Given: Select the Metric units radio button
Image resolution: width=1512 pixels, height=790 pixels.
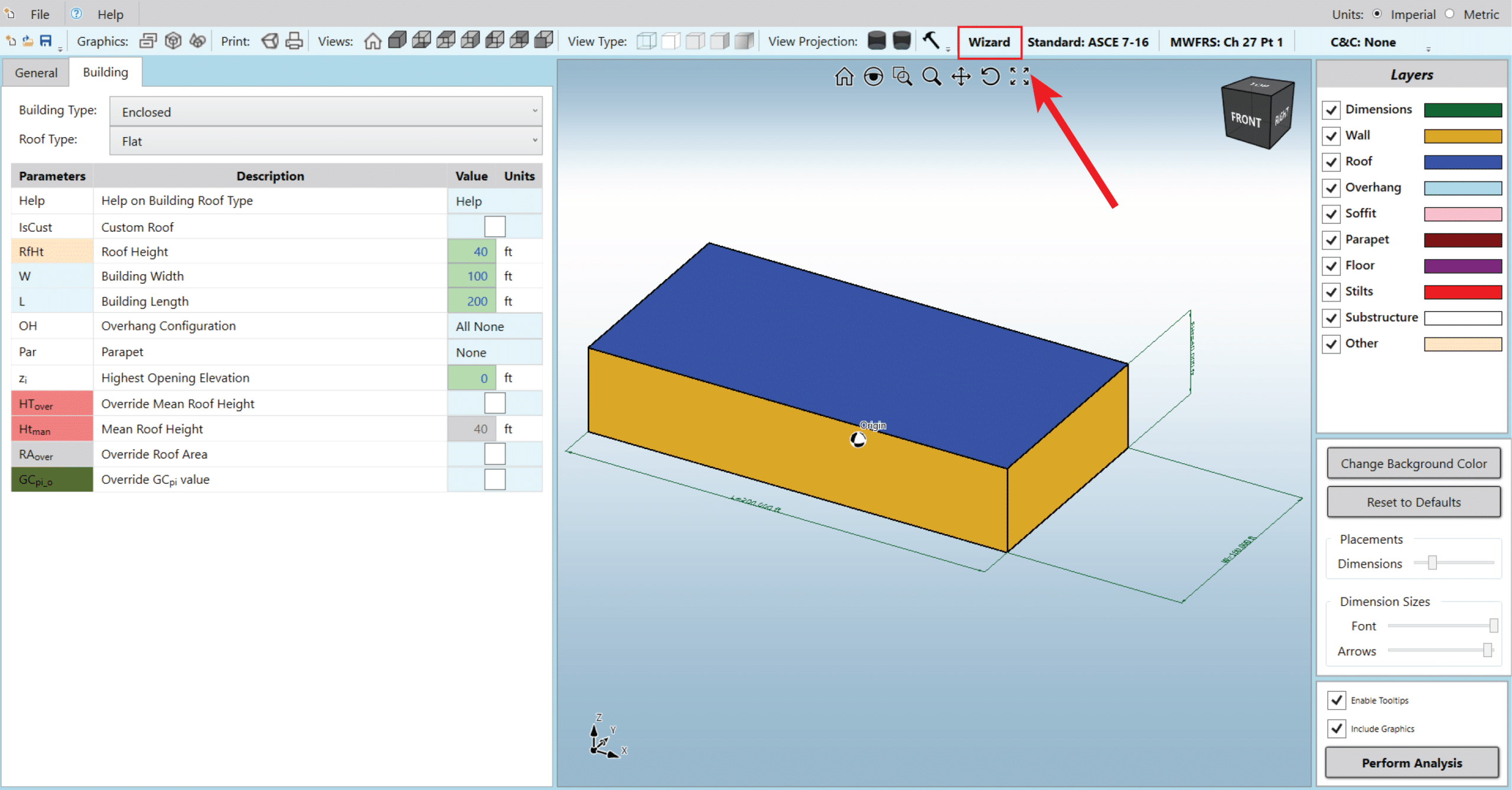Looking at the screenshot, I should 1449,14.
